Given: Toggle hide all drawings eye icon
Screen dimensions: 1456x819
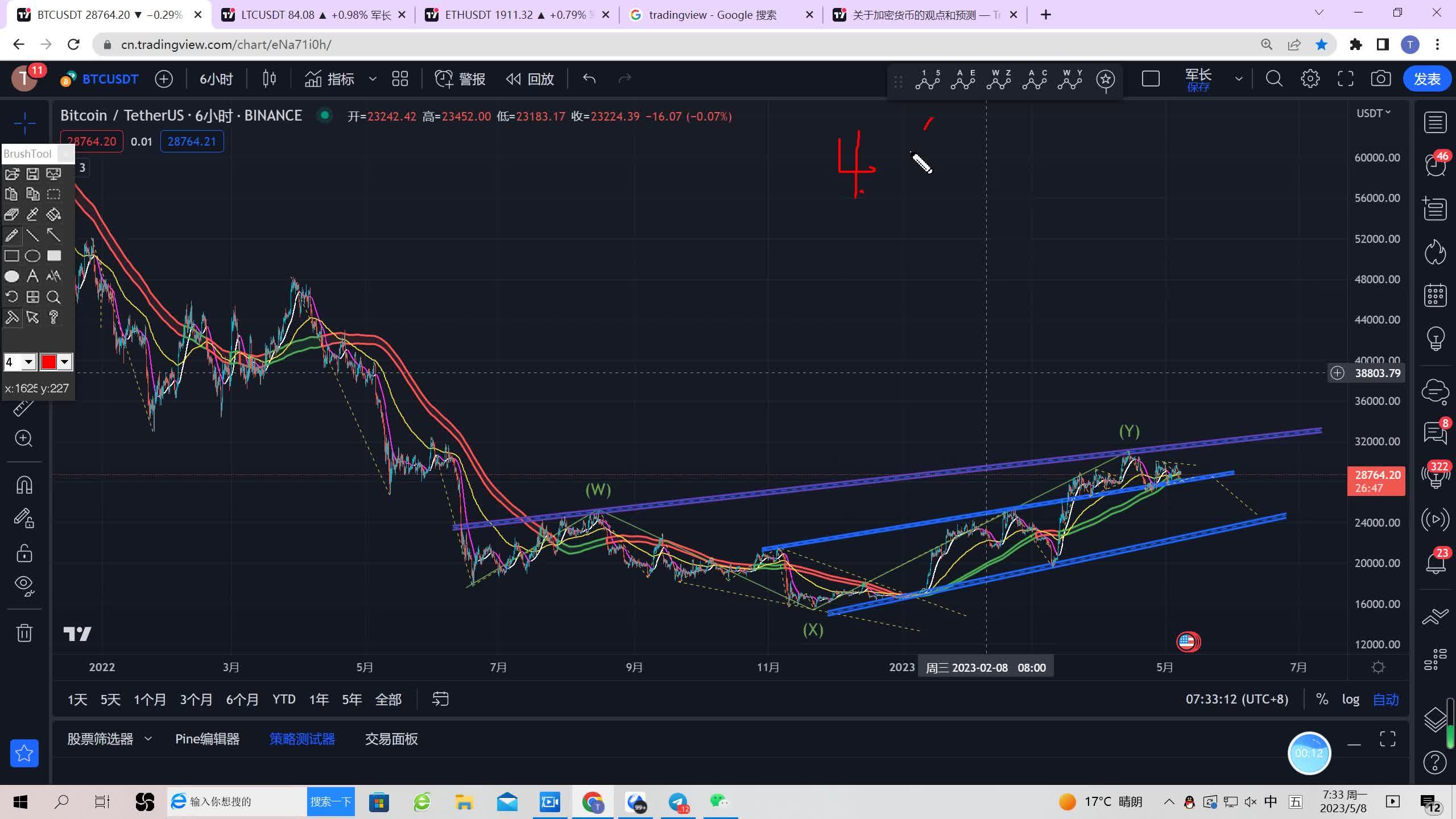Looking at the screenshot, I should tap(24, 586).
